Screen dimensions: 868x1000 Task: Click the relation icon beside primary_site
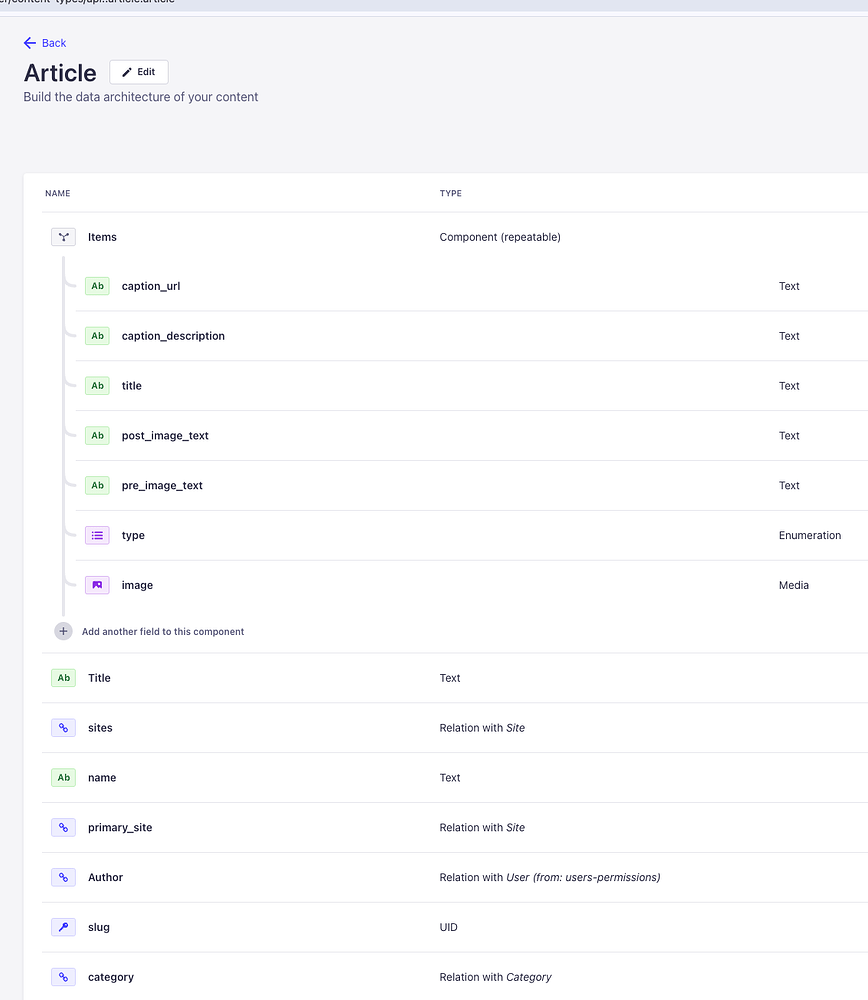click(x=63, y=828)
